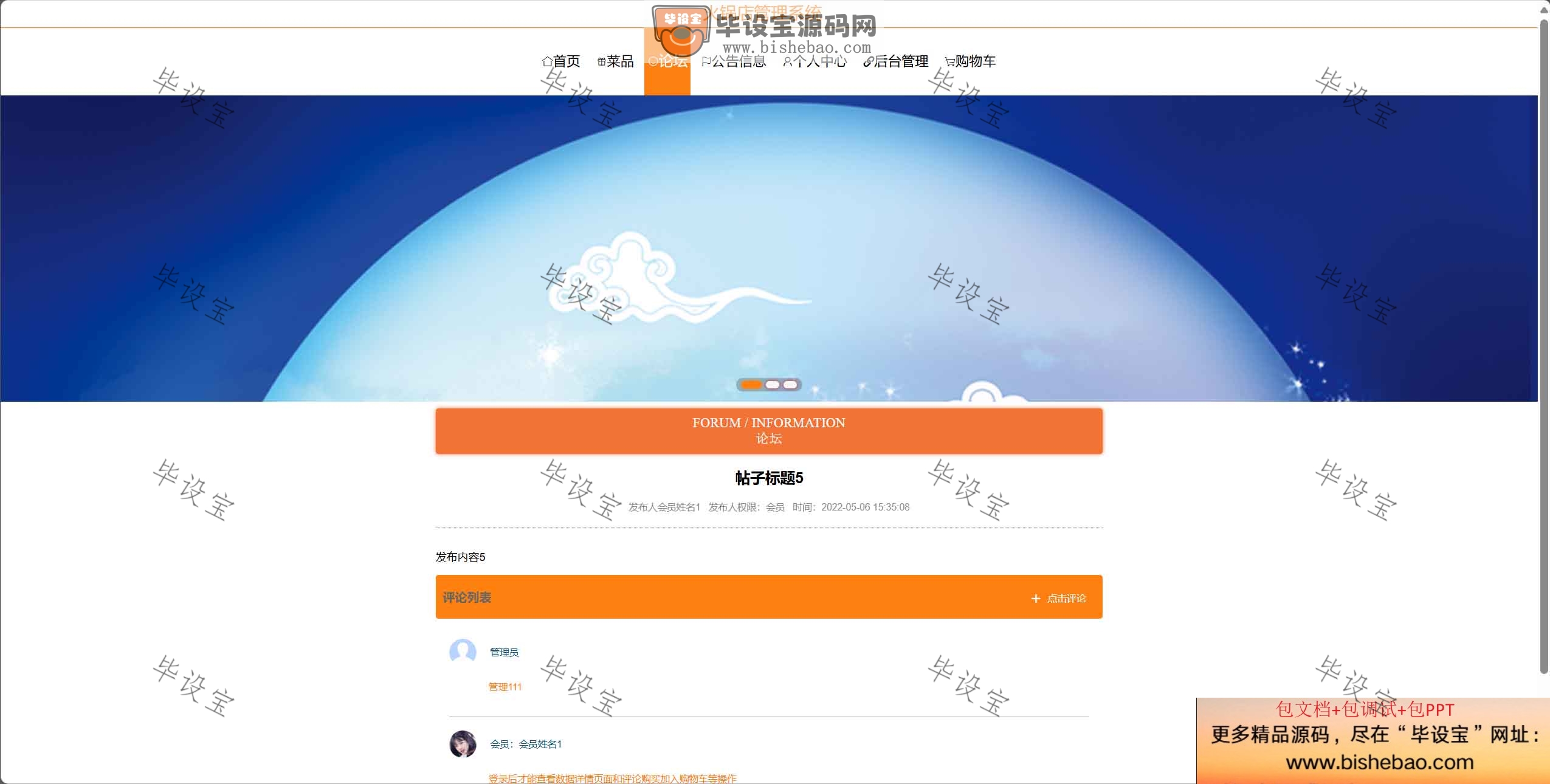
Task: Click the blue planet banner image
Action: (769, 249)
